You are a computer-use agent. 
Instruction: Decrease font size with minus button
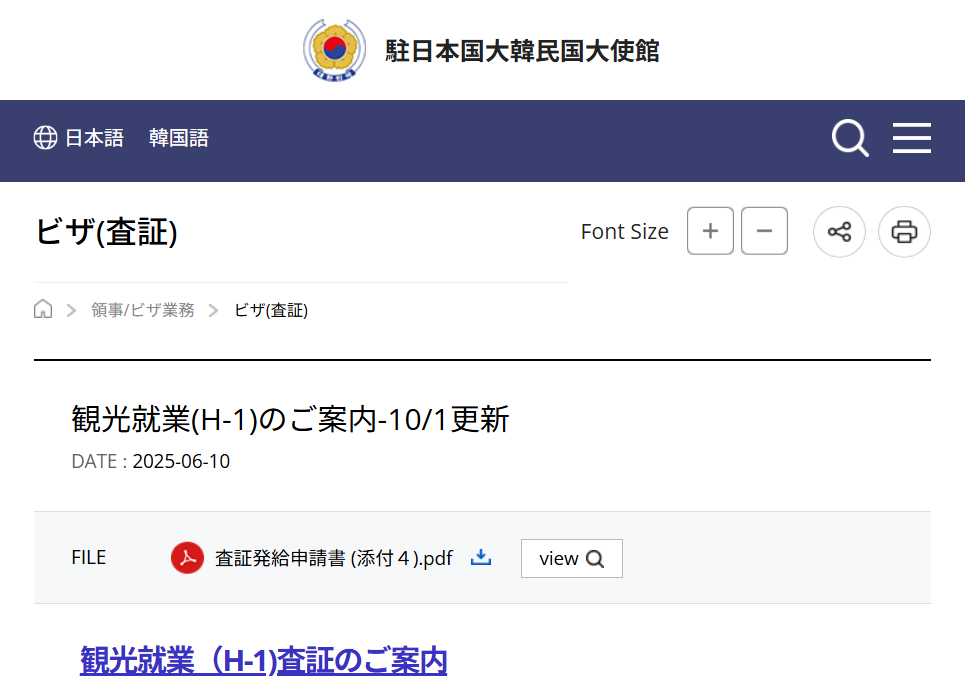tap(764, 232)
